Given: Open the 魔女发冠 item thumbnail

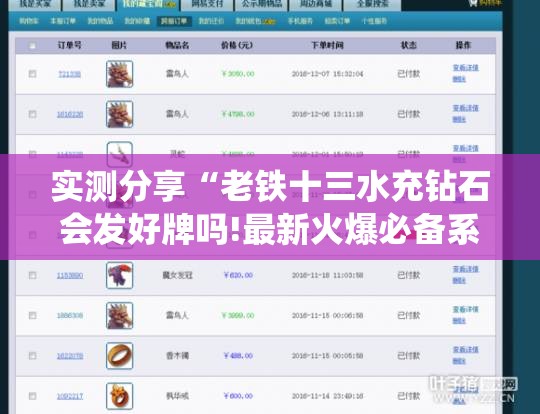Looking at the screenshot, I should pos(120,275).
